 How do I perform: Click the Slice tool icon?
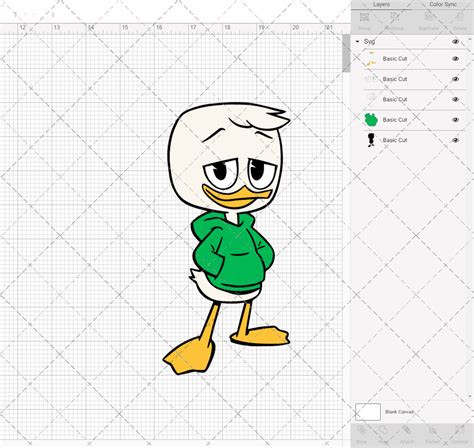click(361, 431)
